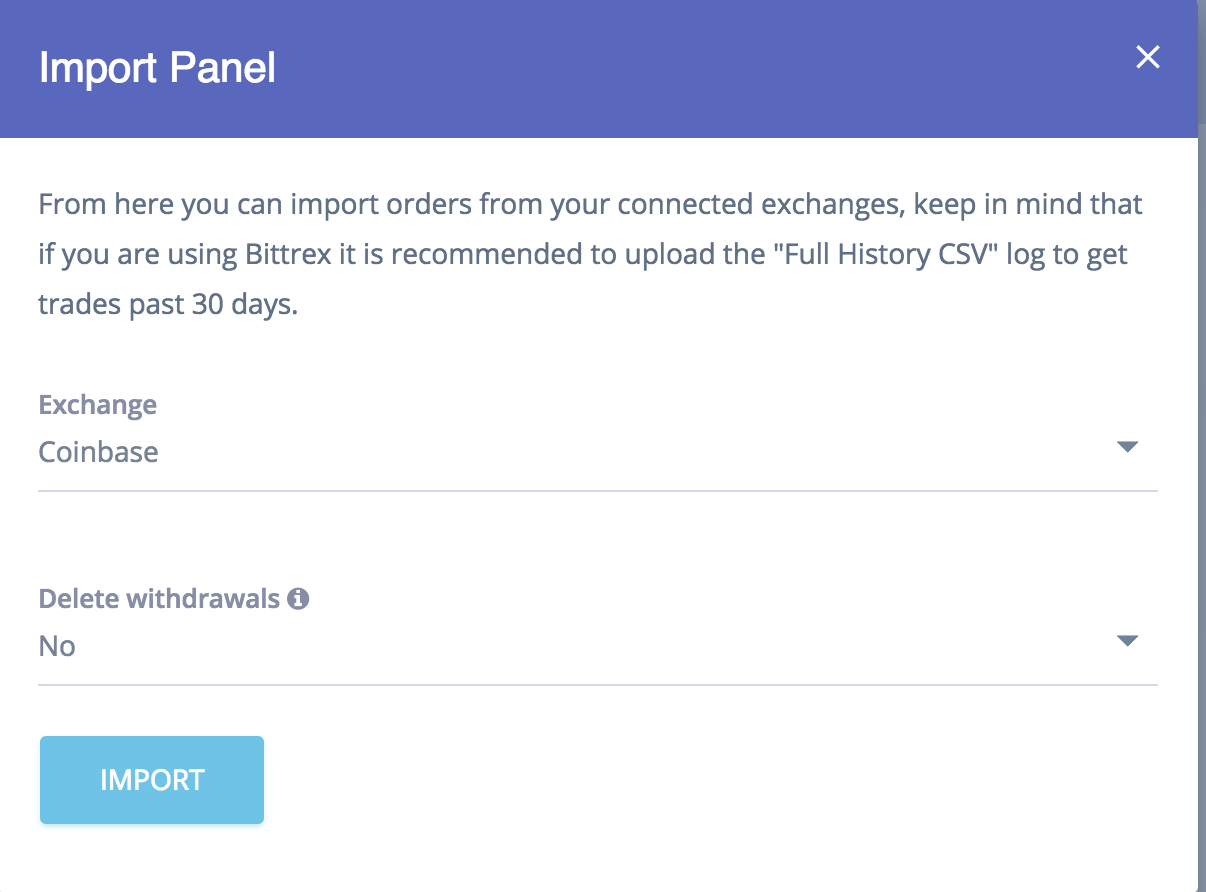Click the Import Panel title text

coord(157,68)
